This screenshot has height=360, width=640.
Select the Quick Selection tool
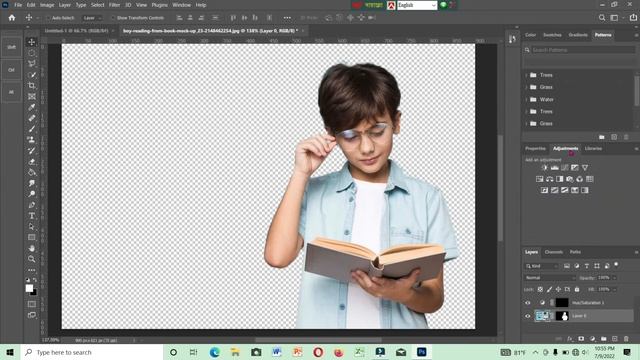31,75
